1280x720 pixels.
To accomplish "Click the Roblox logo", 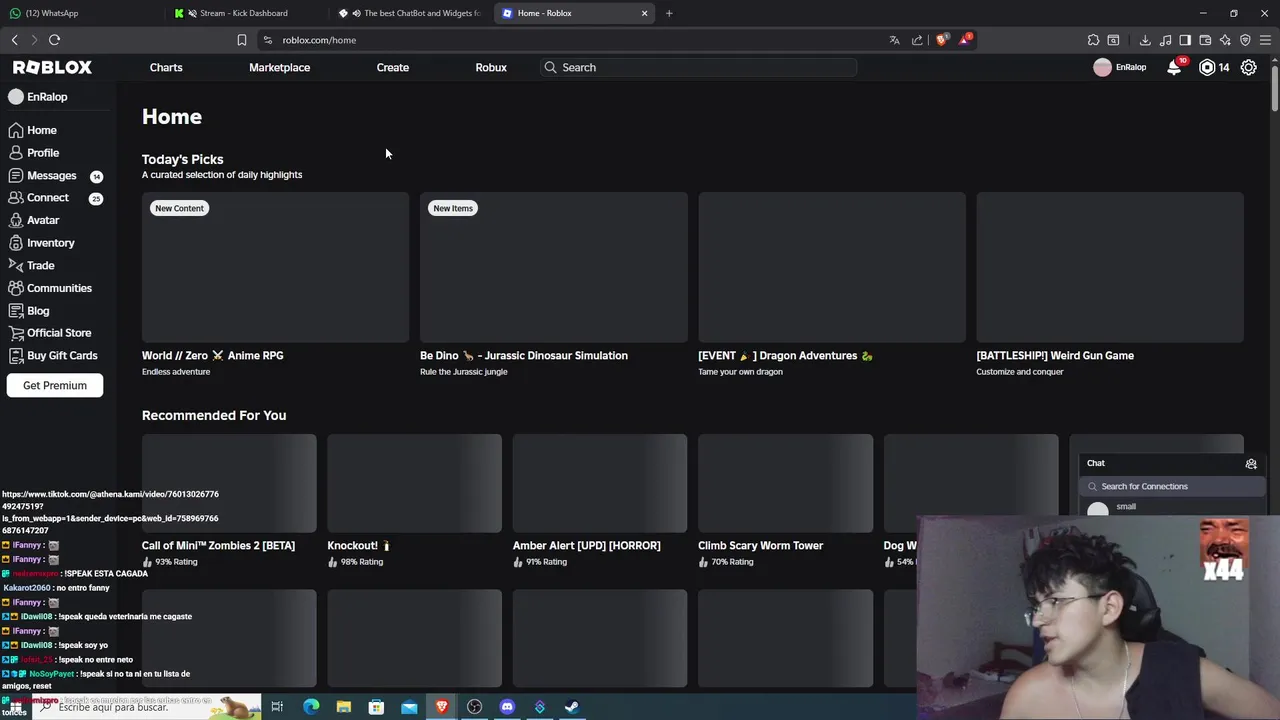I will click(52, 67).
